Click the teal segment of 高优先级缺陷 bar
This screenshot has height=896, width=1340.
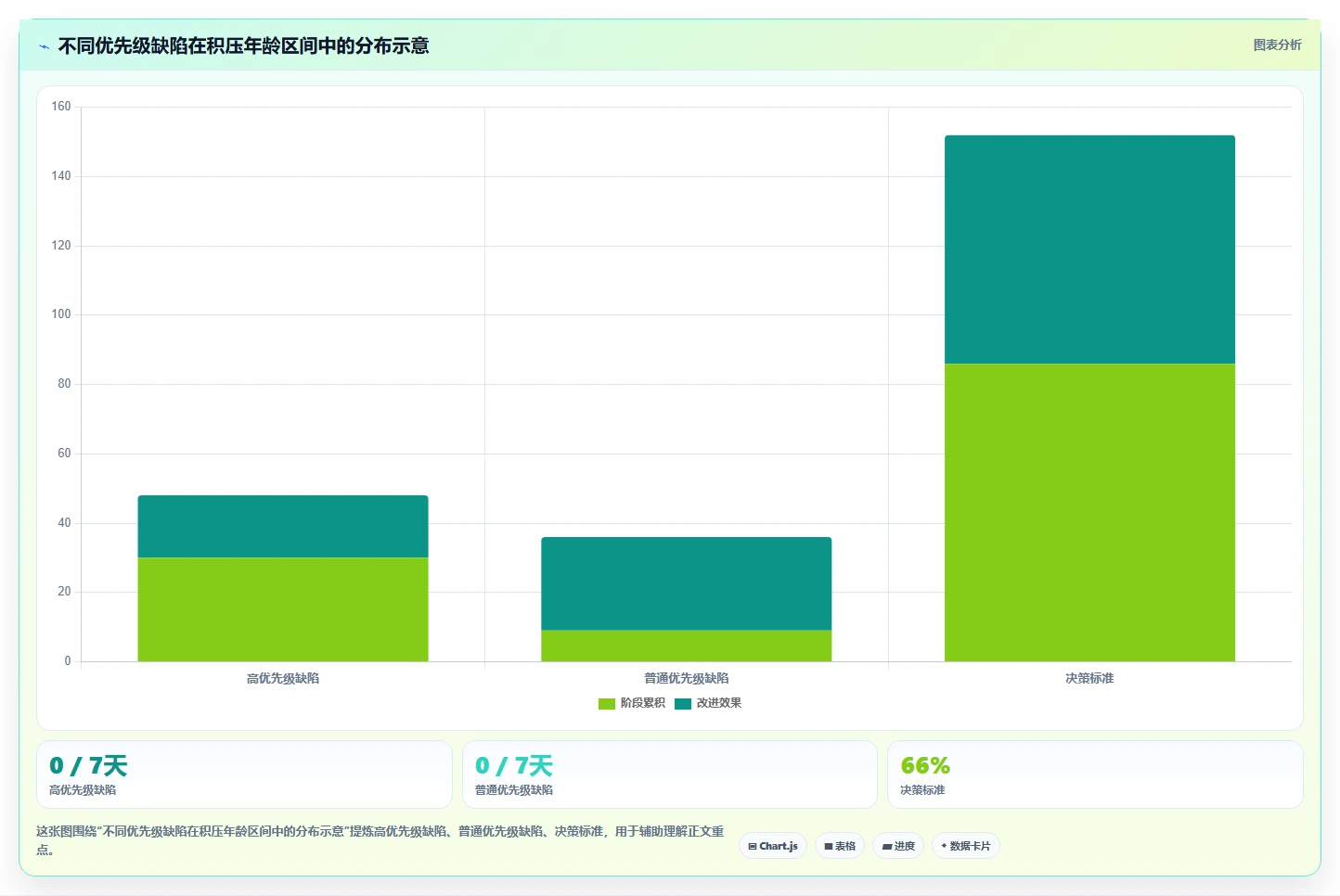(x=283, y=526)
